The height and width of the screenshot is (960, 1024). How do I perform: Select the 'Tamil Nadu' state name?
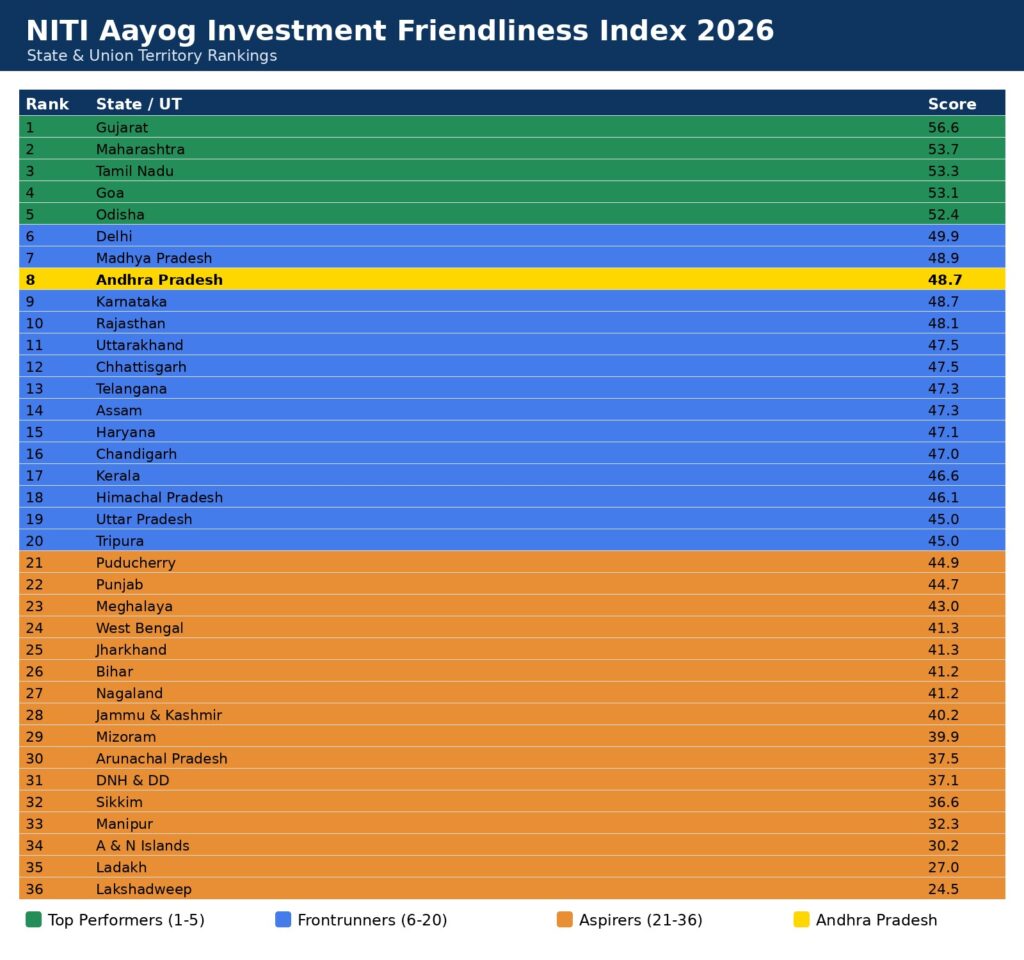tap(135, 171)
